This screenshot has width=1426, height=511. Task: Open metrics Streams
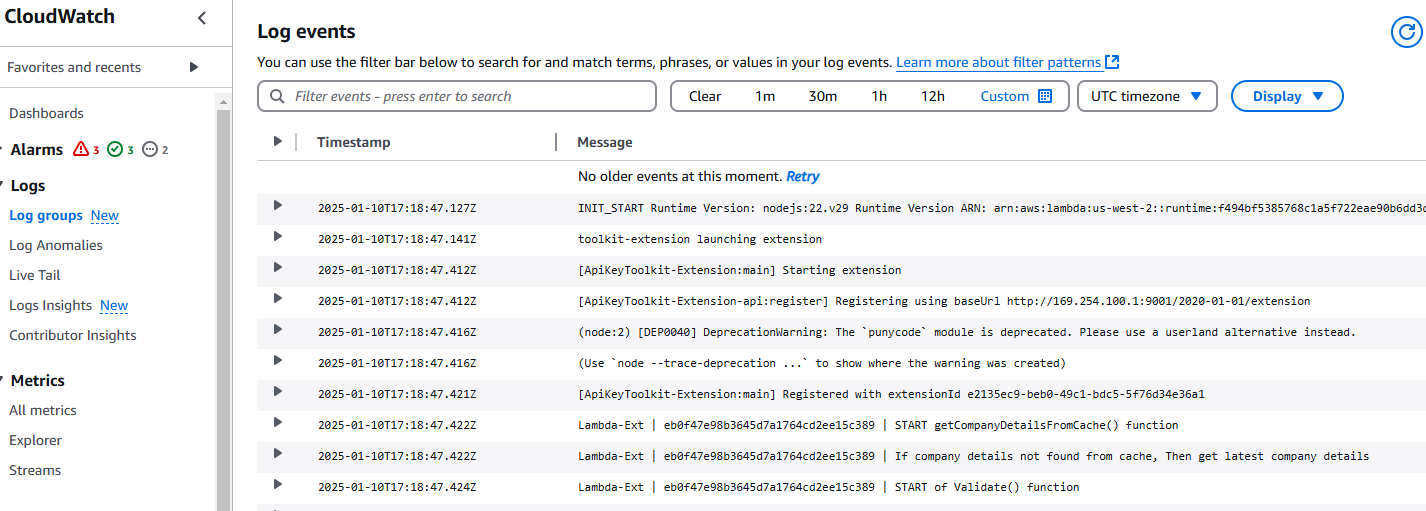point(35,470)
